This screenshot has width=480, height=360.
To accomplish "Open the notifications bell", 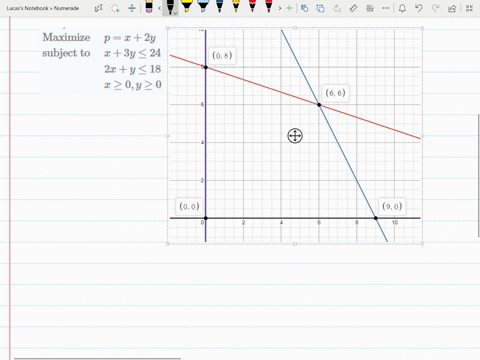I will (x=402, y=8).
